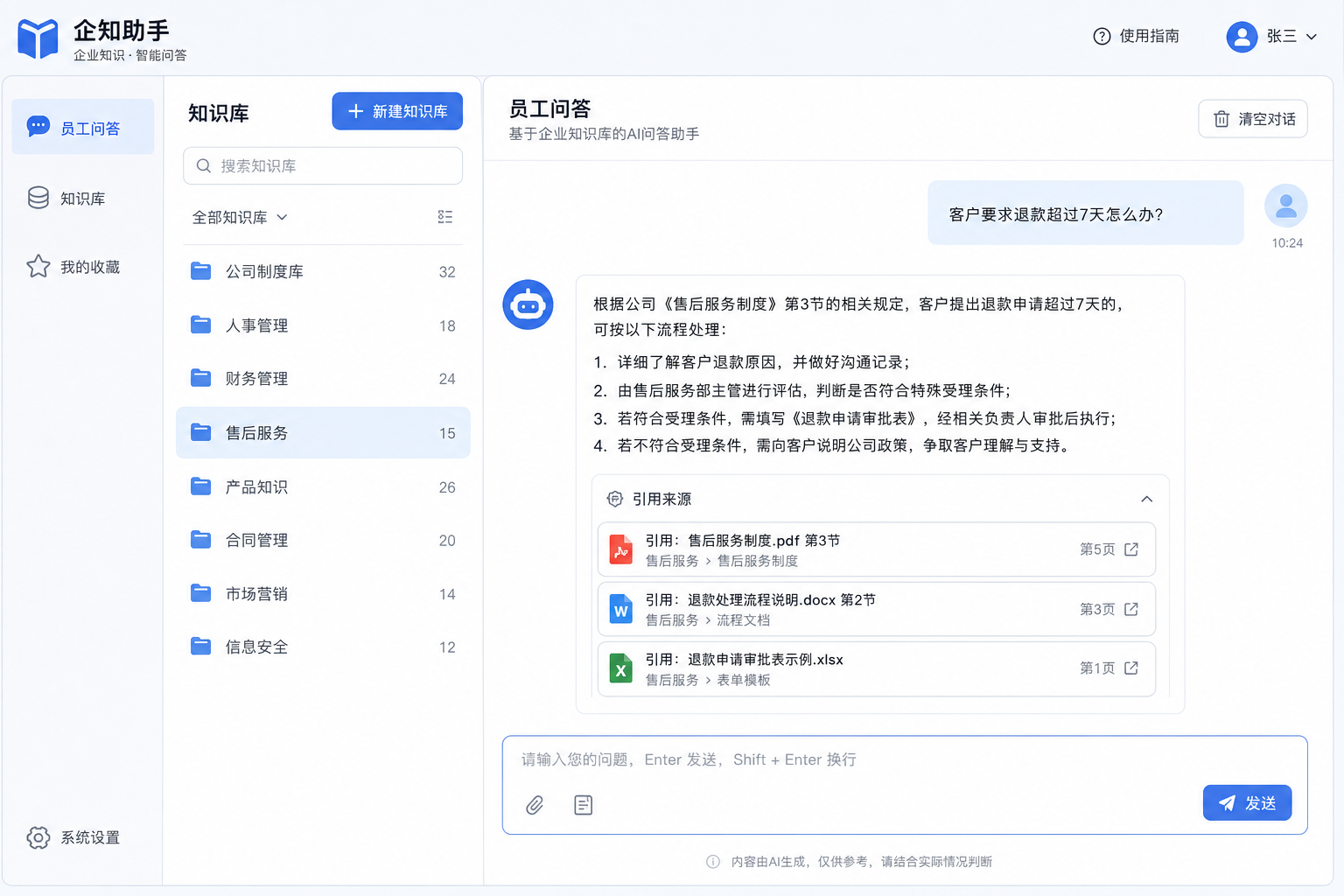Select the 公司制度库 folder
This screenshot has height=896, width=1344.
[x=323, y=271]
